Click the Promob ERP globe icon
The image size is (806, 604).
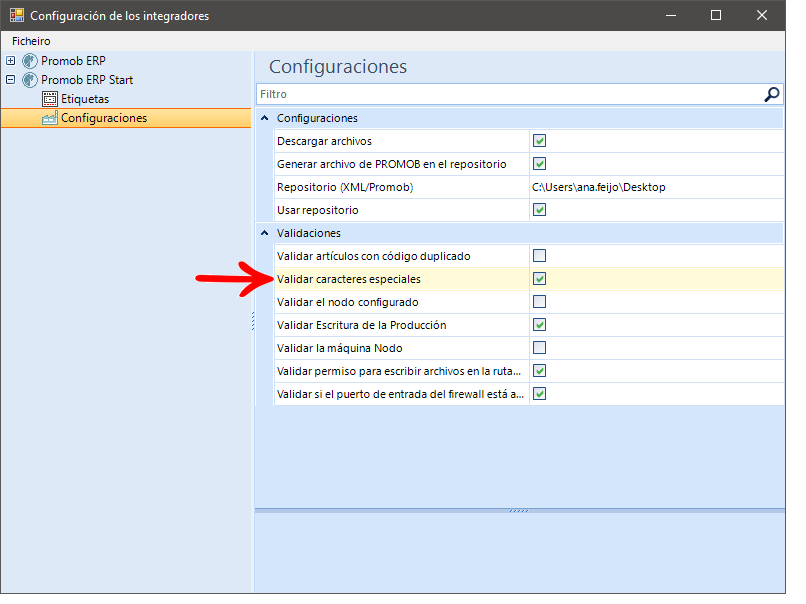30,61
